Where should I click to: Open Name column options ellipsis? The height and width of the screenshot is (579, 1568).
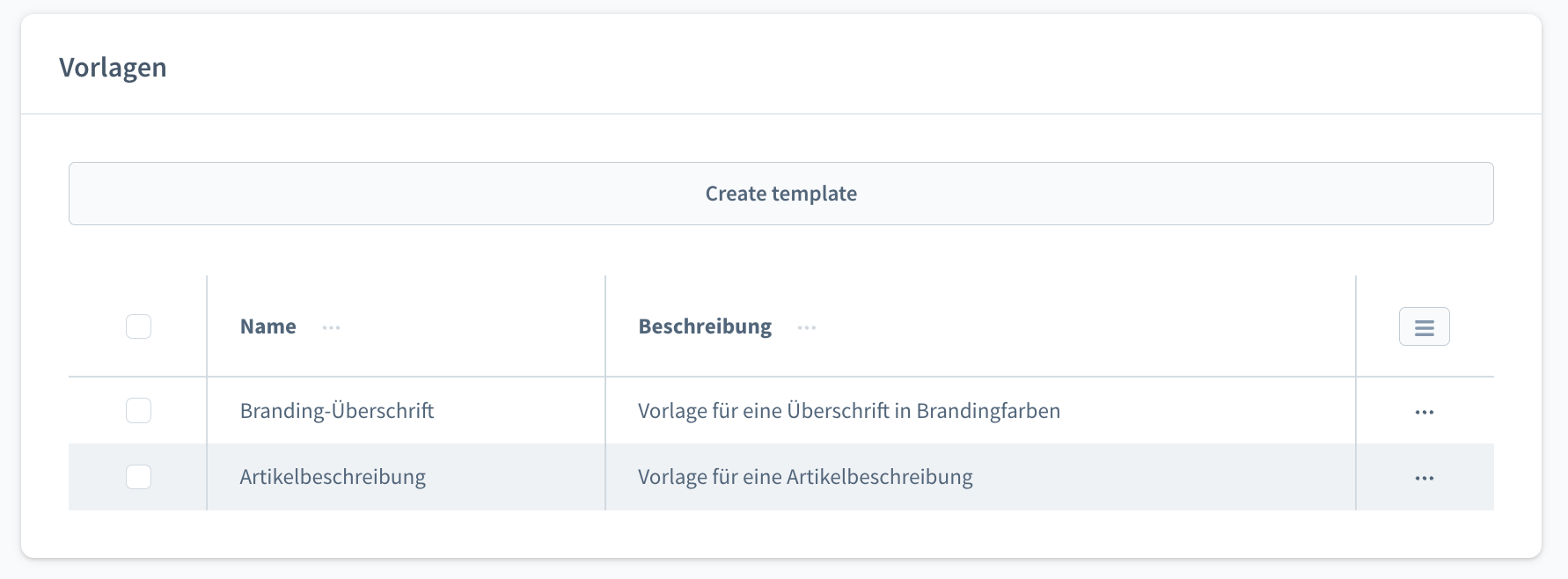tap(331, 327)
